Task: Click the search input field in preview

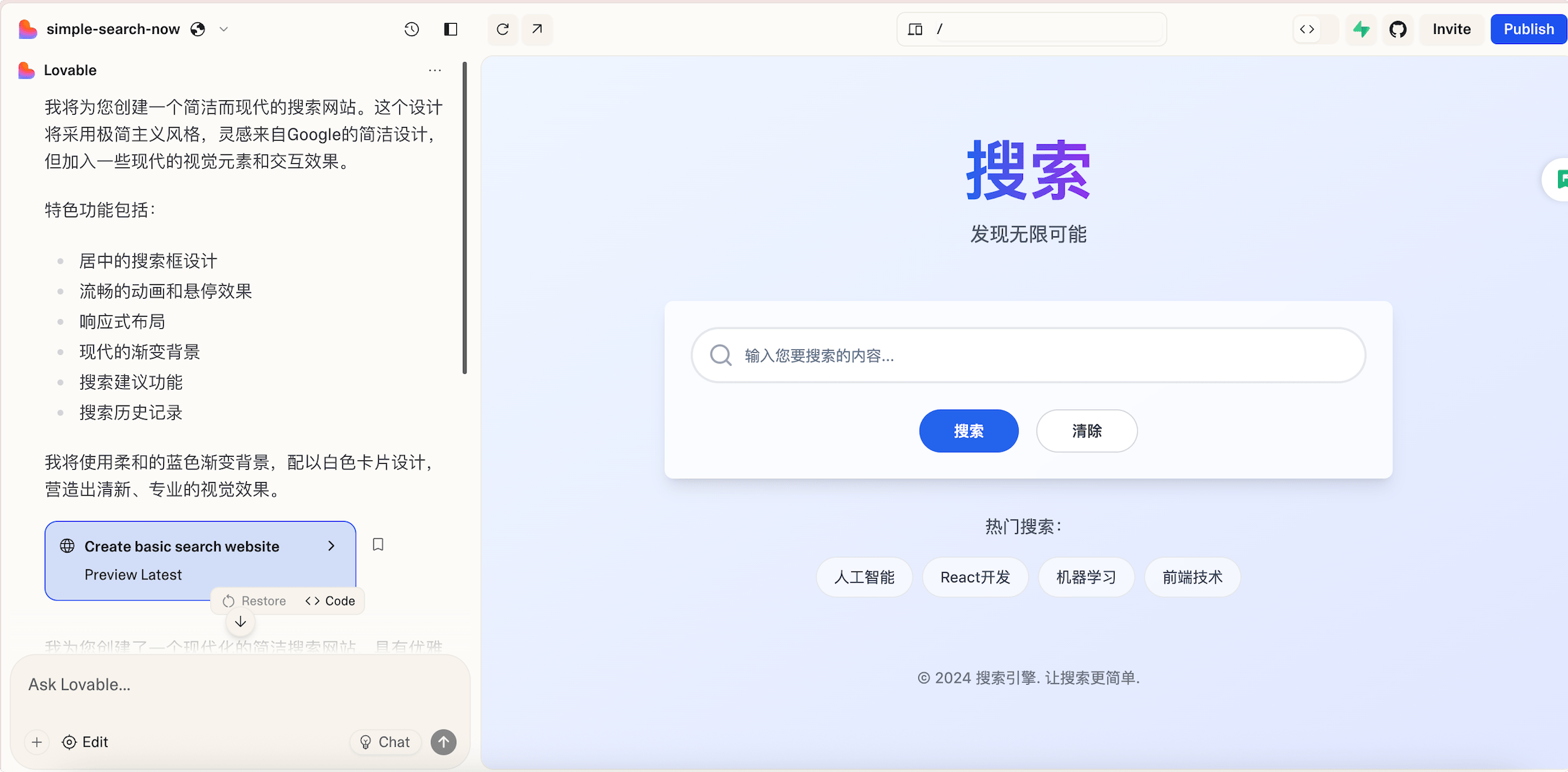Action: pos(1040,356)
